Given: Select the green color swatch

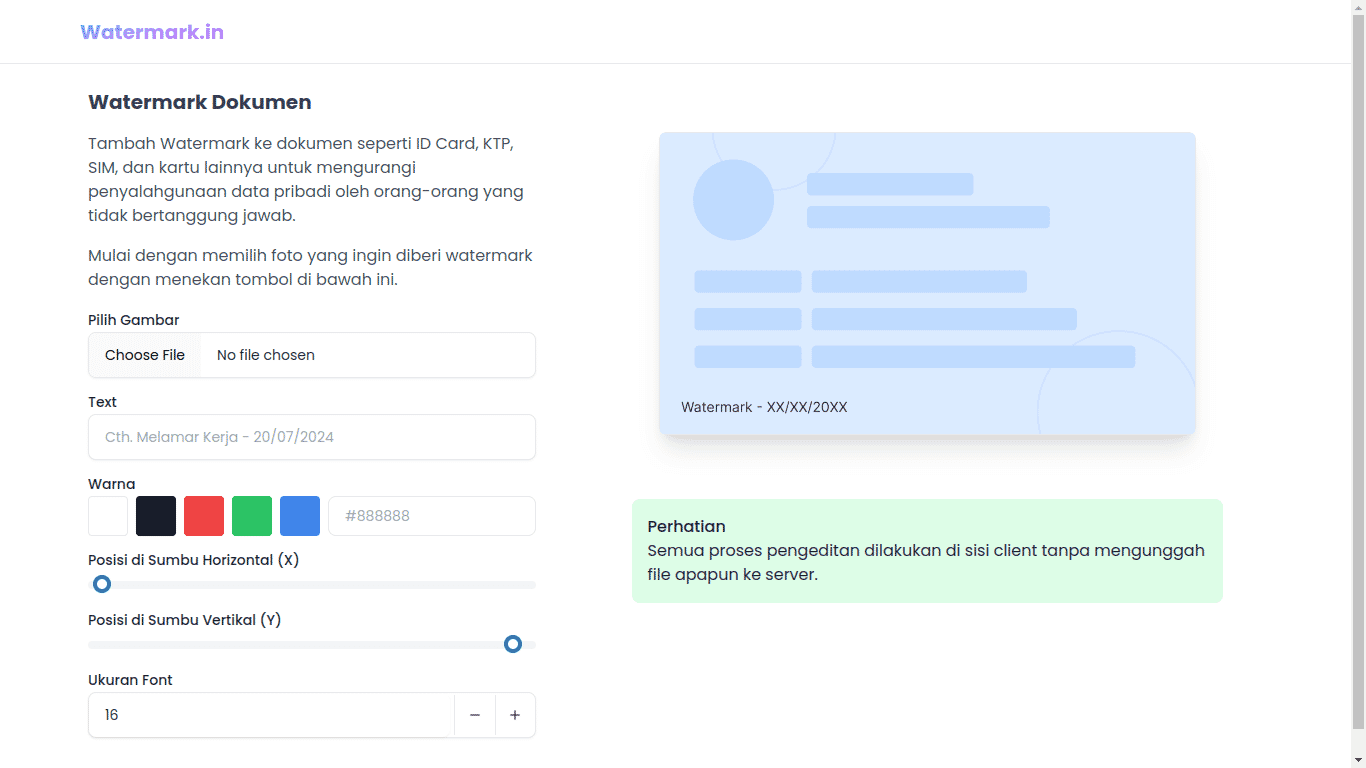Looking at the screenshot, I should (x=252, y=516).
